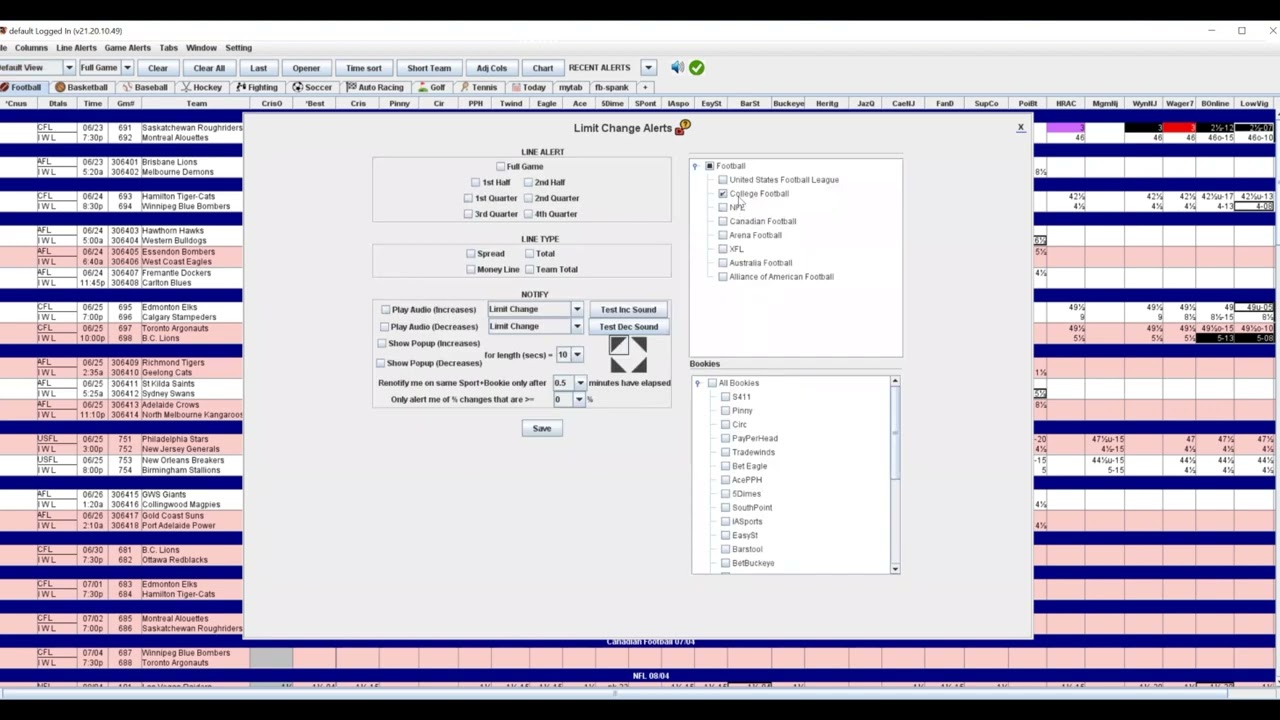Click the Opener toolbar button

pos(306,68)
